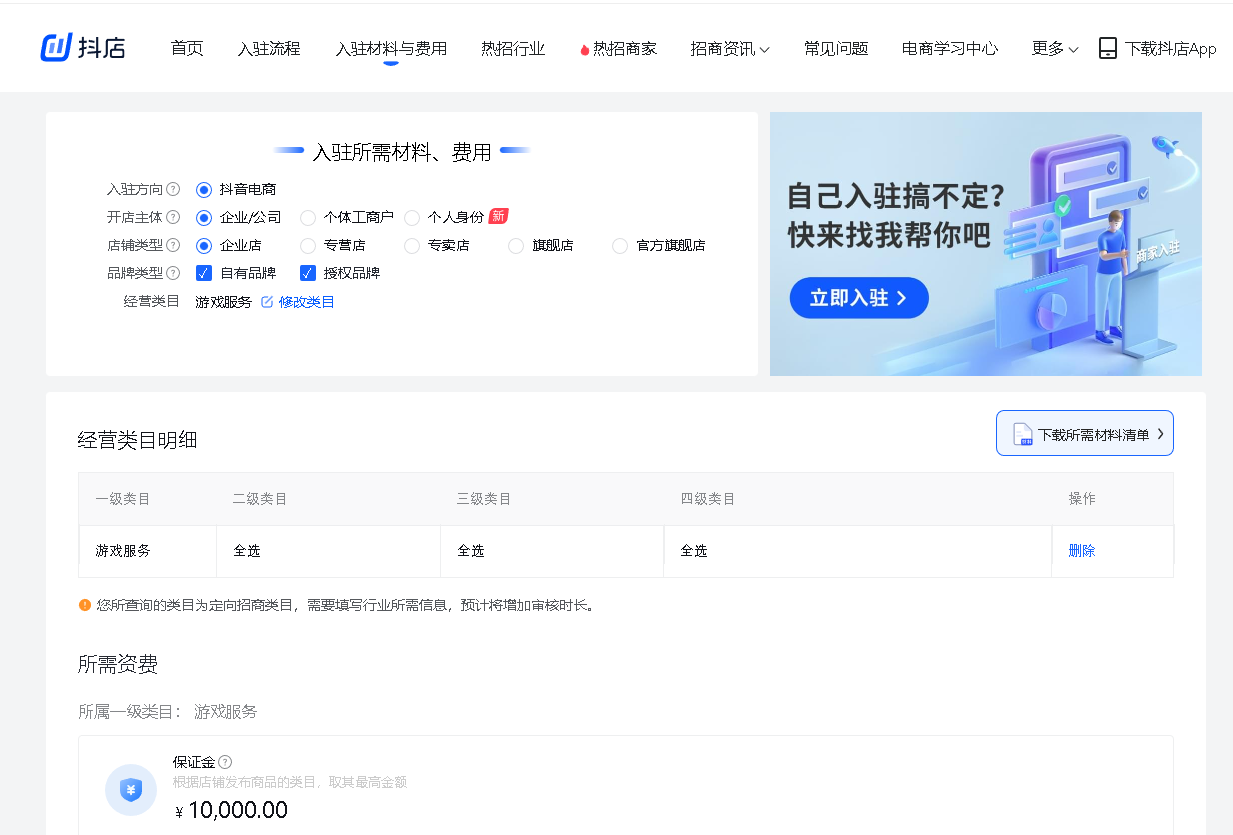1233x835 pixels.
Task: Click the 经营类目明细 heading
Action: pos(138,440)
